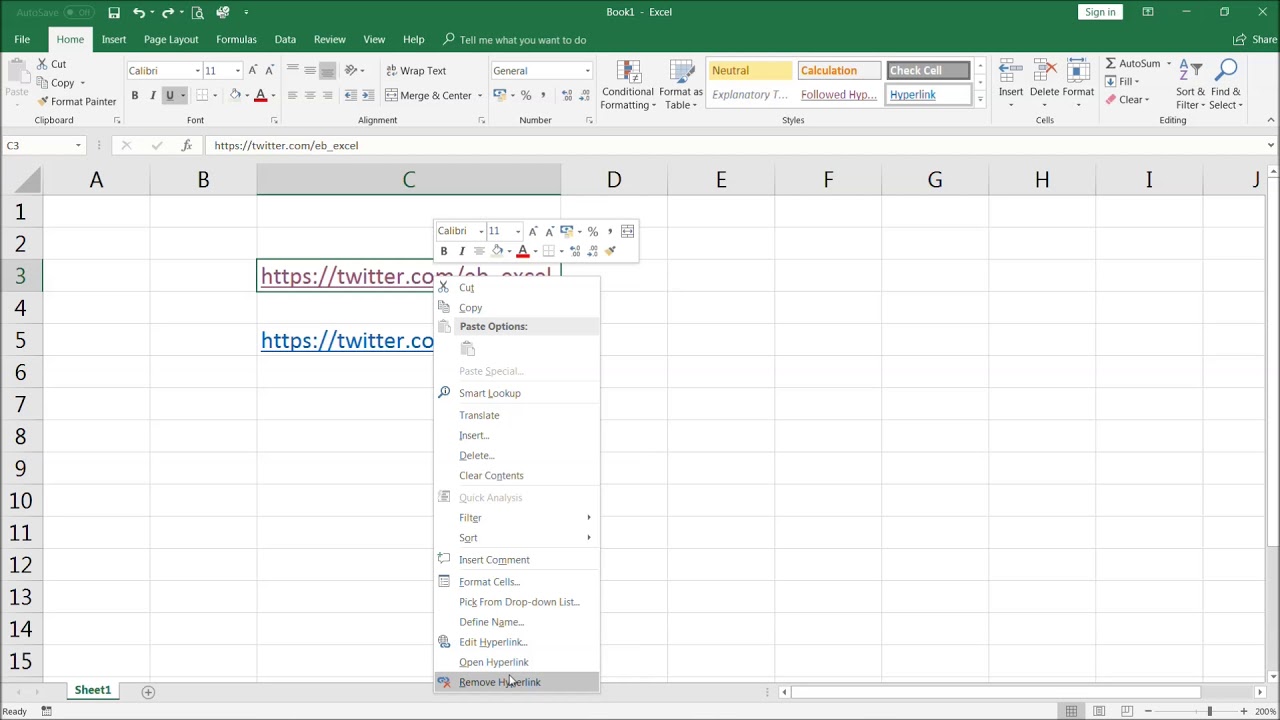Click the Insert Function fx icon
This screenshot has width=1280, height=720.
click(187, 145)
